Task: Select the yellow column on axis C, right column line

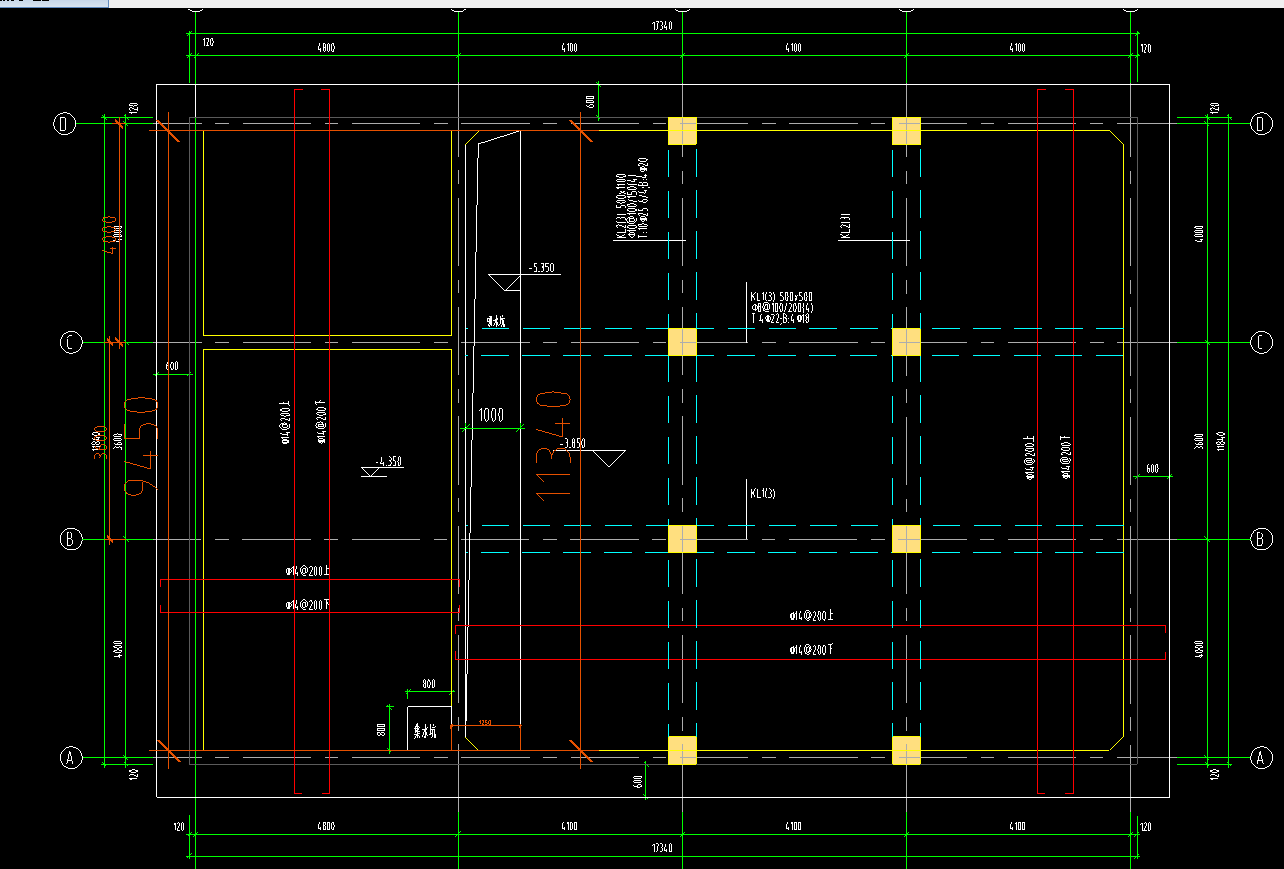Action: pyautogui.click(x=906, y=341)
